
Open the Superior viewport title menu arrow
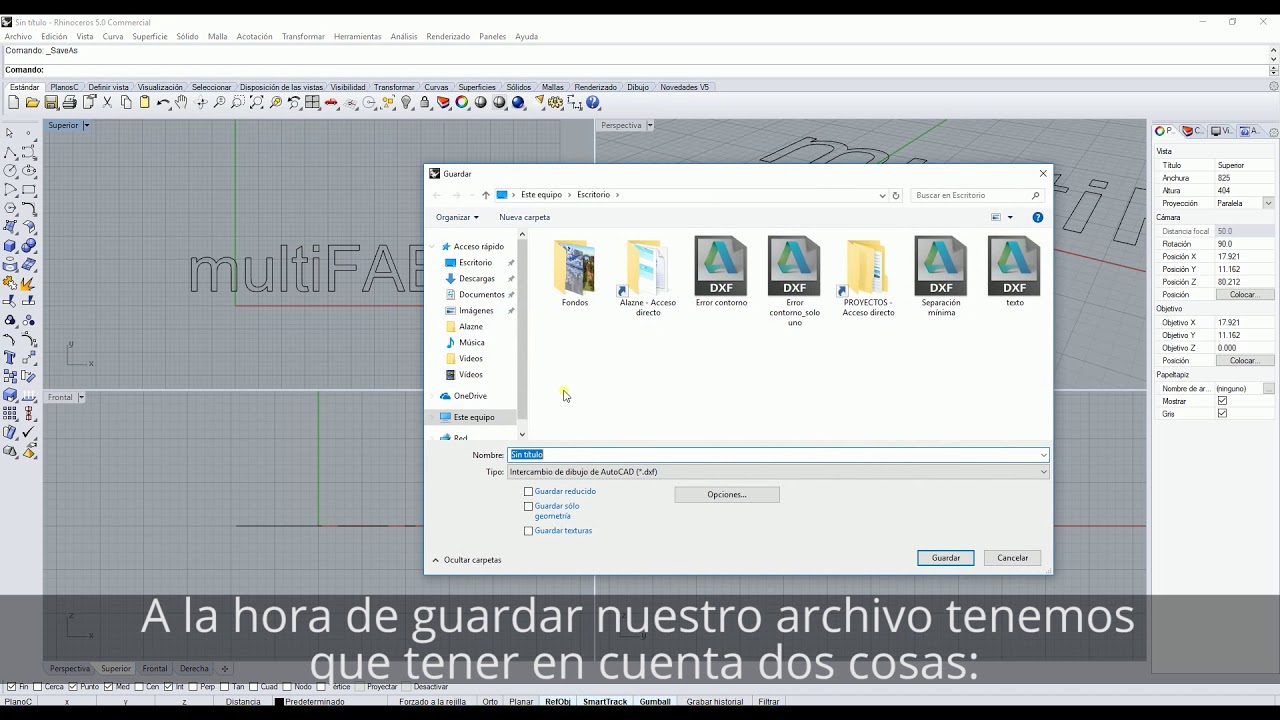tap(86, 125)
